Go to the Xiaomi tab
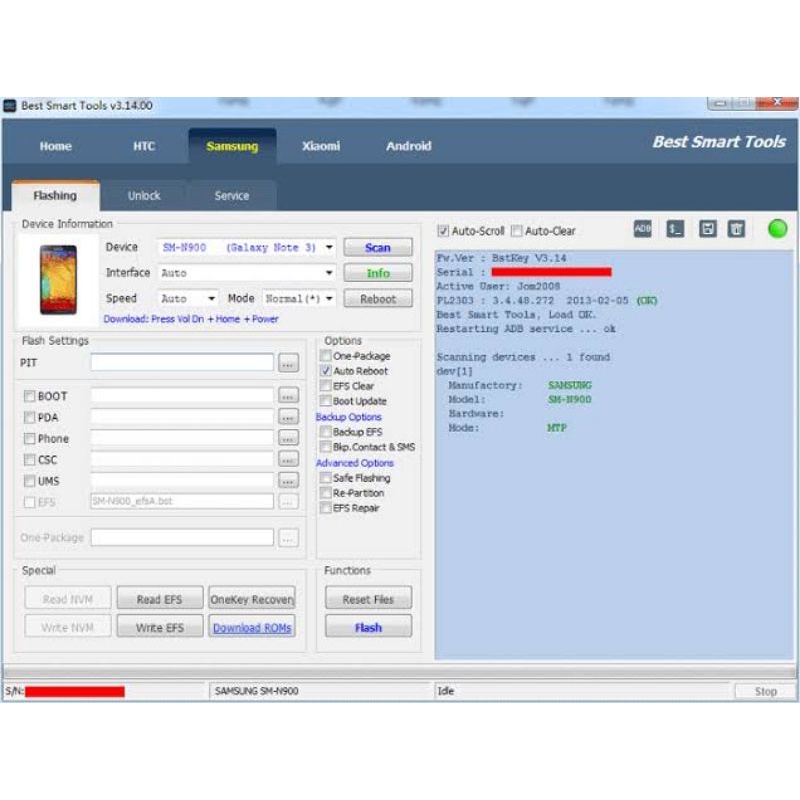Image resolution: width=800 pixels, height=800 pixels. [x=321, y=146]
